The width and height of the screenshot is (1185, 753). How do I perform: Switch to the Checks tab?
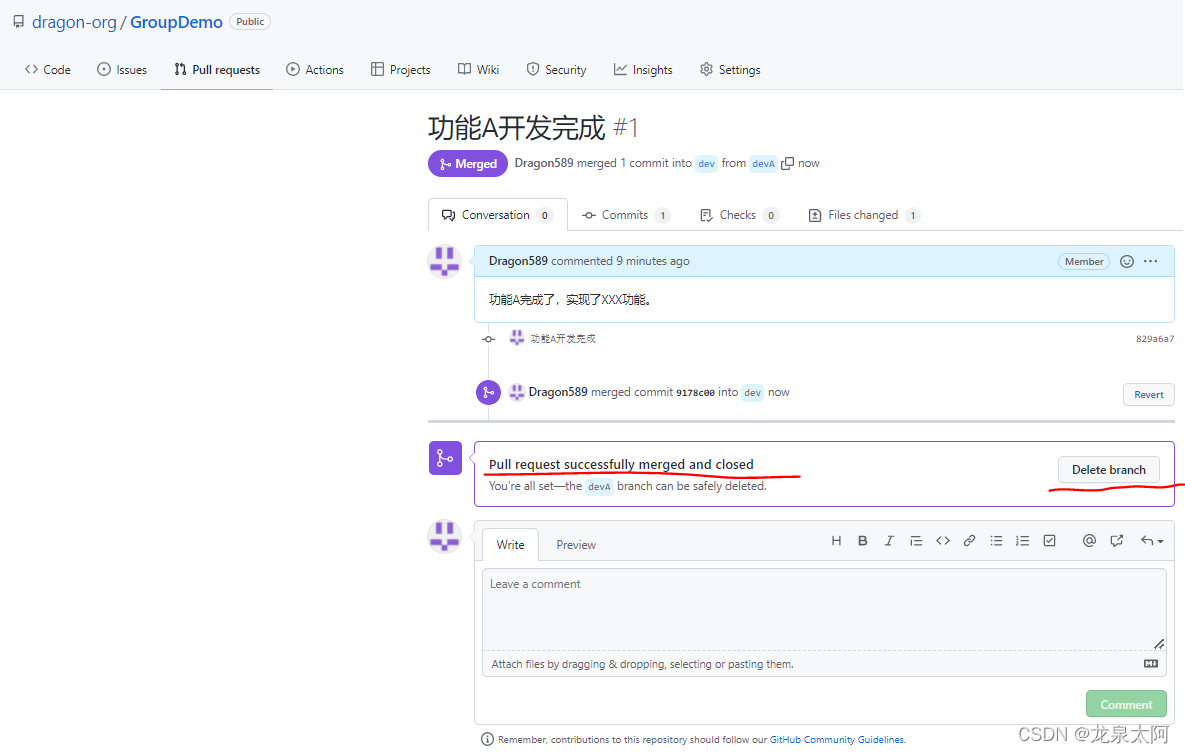(739, 215)
